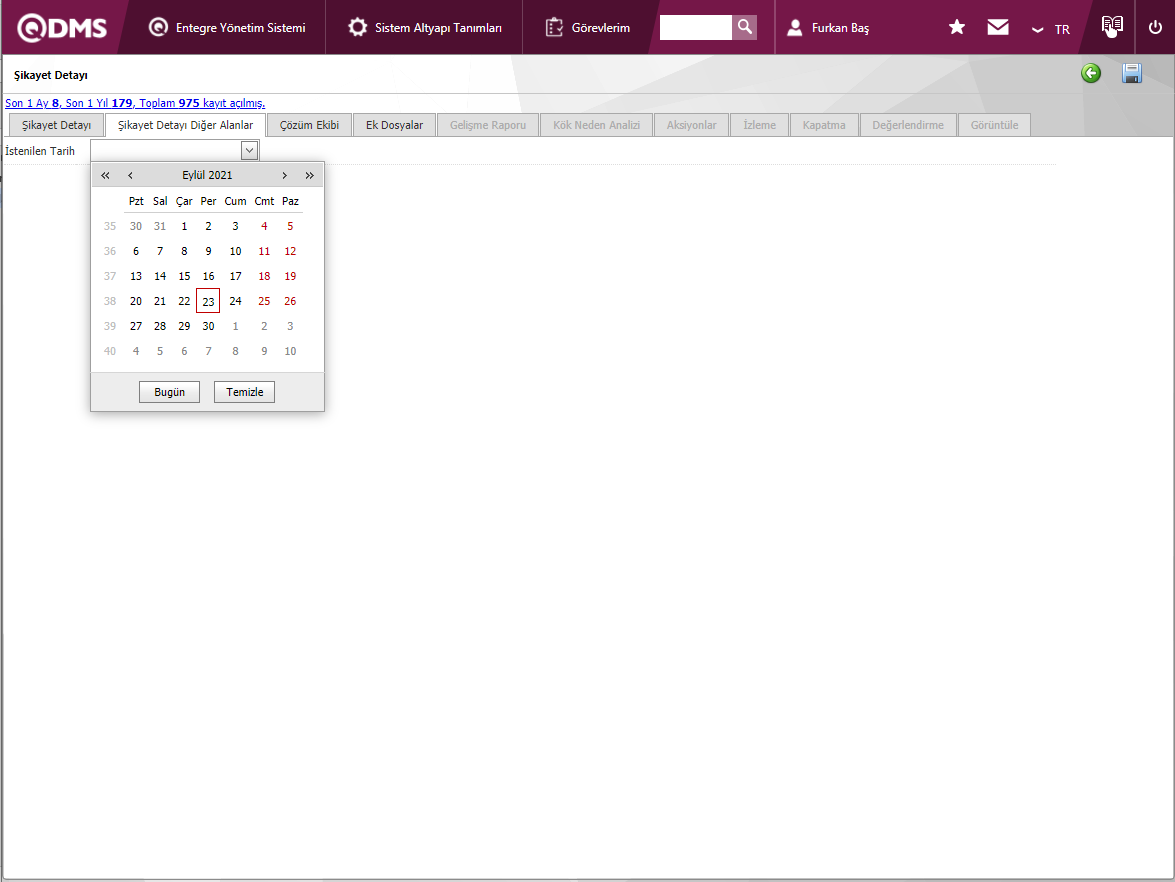
Task: Open messages via the envelope icon
Action: (x=998, y=28)
